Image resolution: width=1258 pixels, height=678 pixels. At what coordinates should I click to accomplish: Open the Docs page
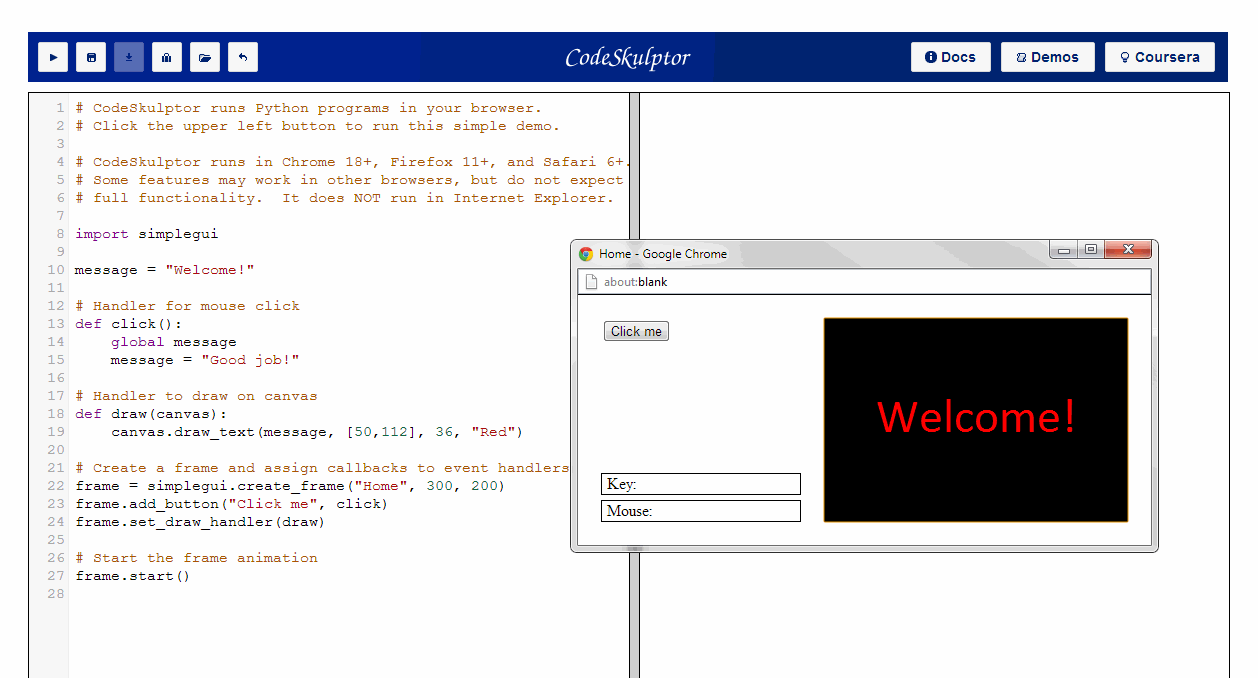[950, 57]
